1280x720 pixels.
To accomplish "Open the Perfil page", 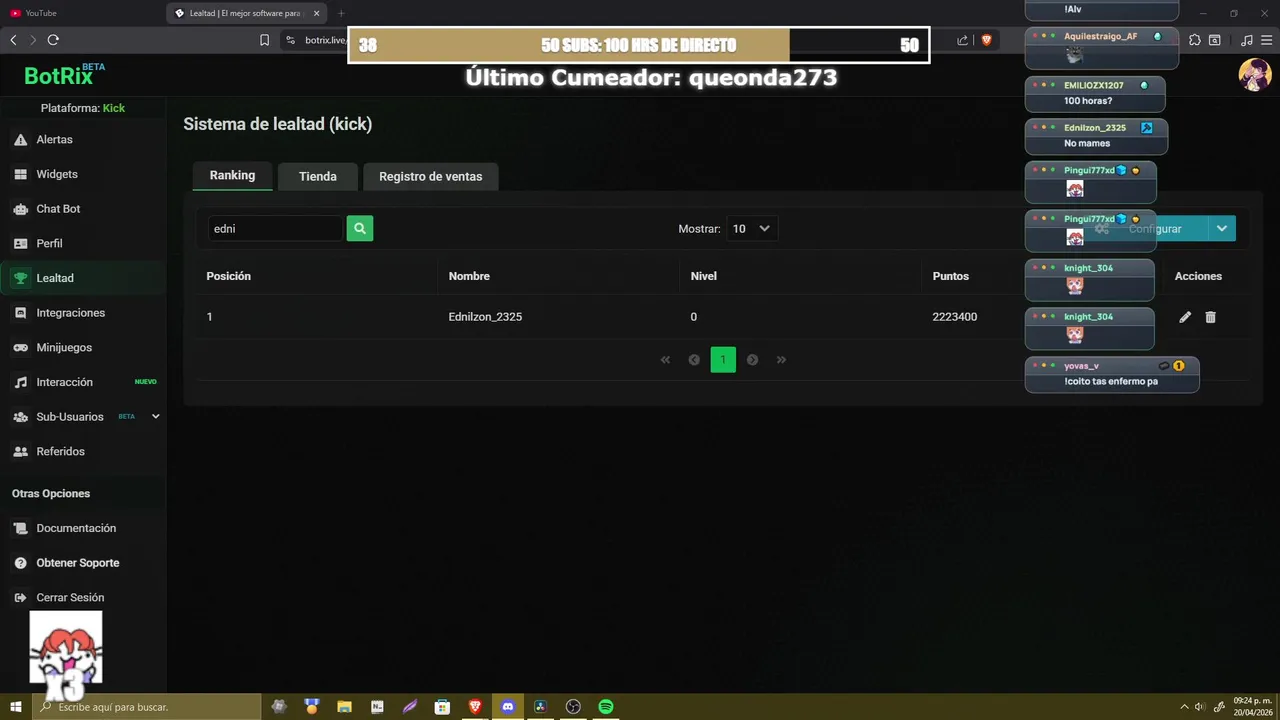I will [49, 243].
